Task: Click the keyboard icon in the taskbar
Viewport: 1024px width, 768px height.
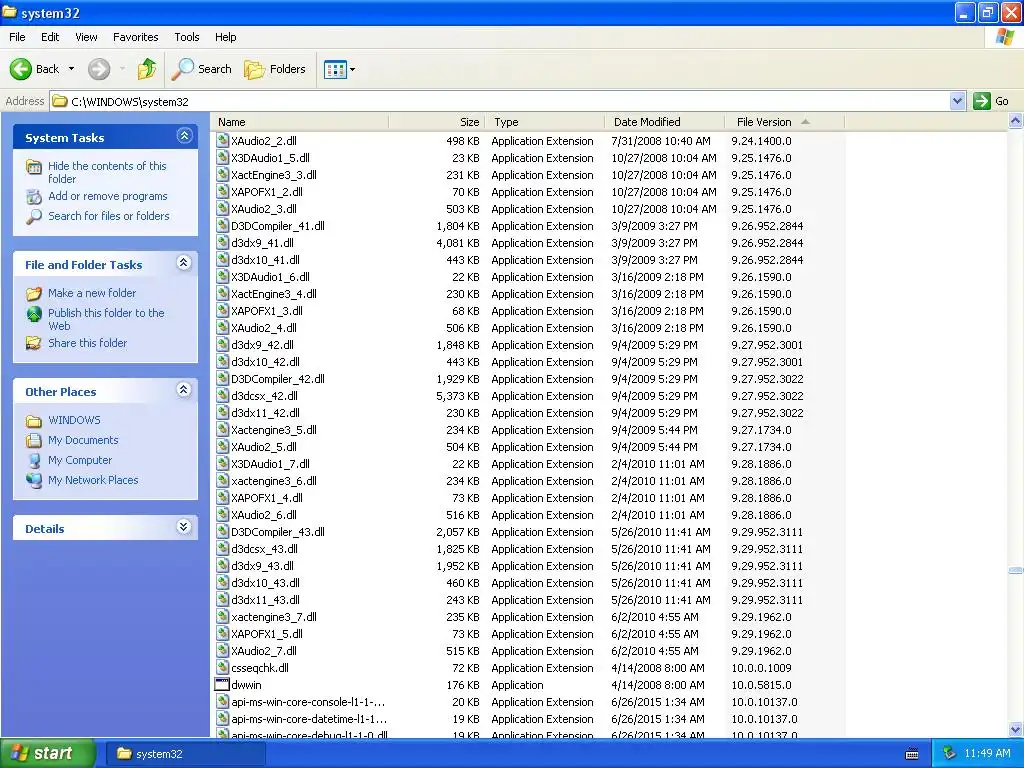Action: click(912, 754)
